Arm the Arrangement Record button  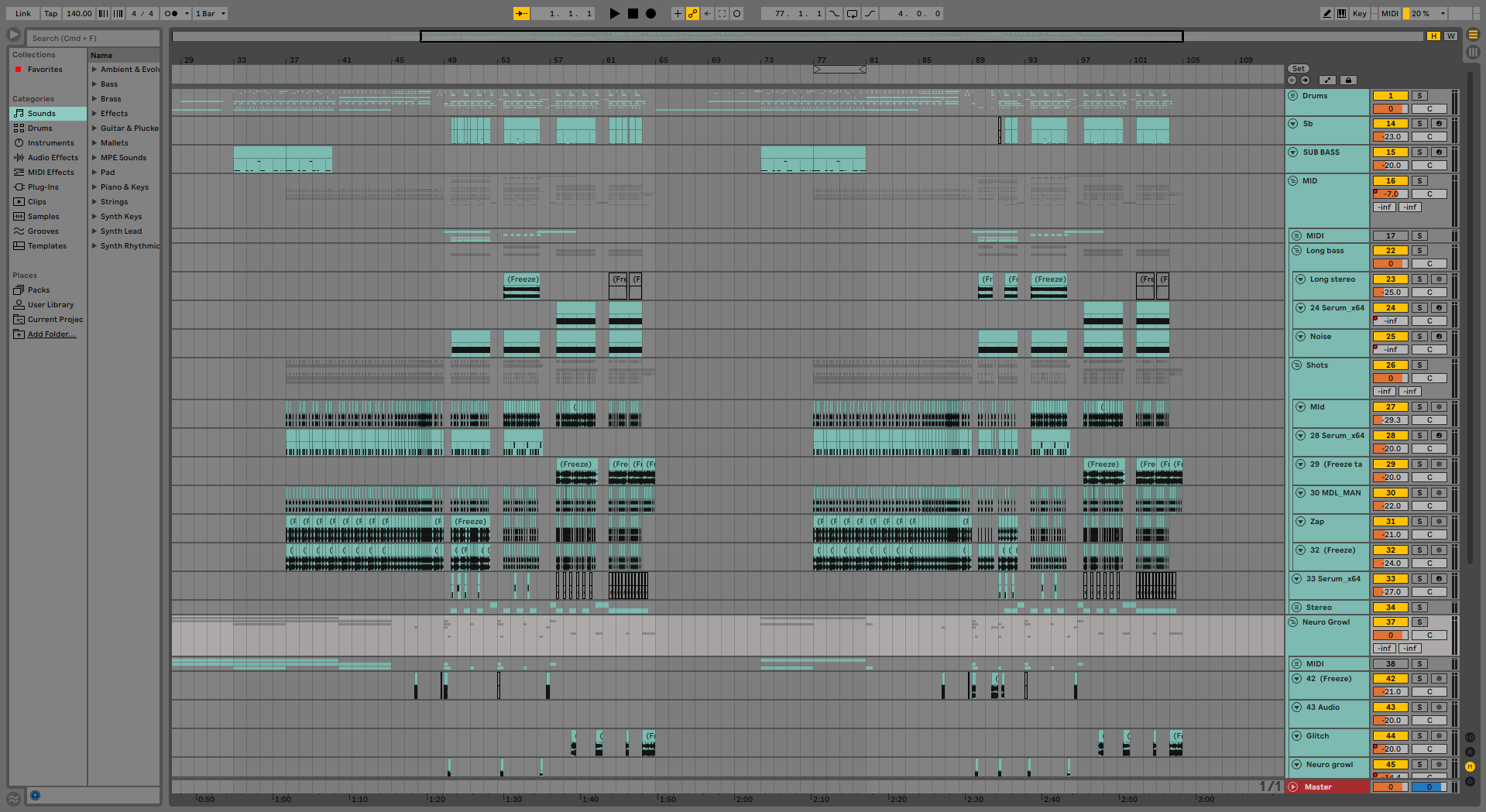651,13
